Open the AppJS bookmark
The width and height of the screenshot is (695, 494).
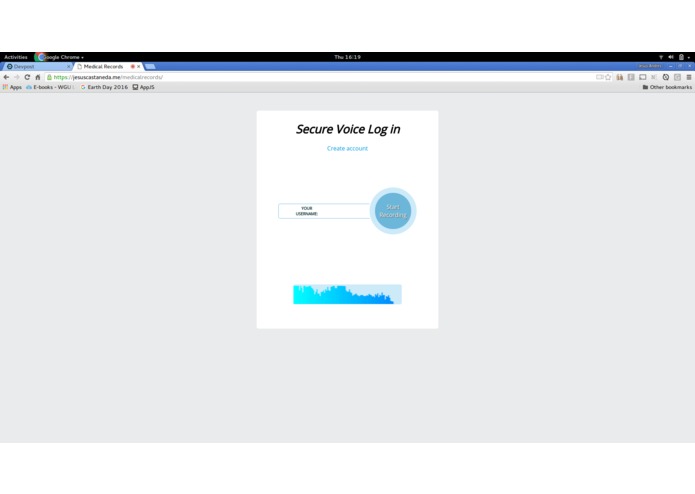144,87
